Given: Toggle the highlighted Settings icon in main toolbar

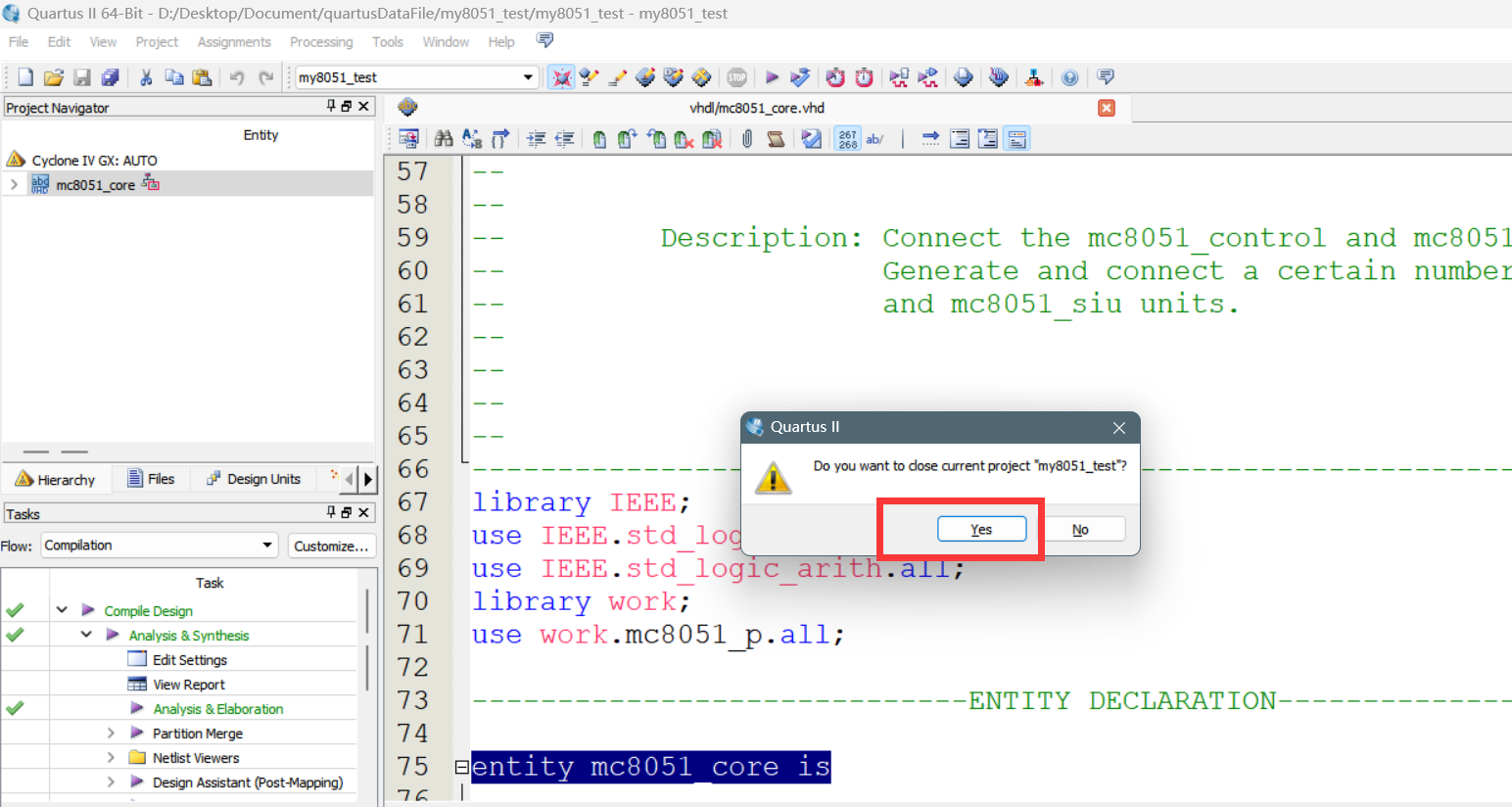Looking at the screenshot, I should coord(561,77).
